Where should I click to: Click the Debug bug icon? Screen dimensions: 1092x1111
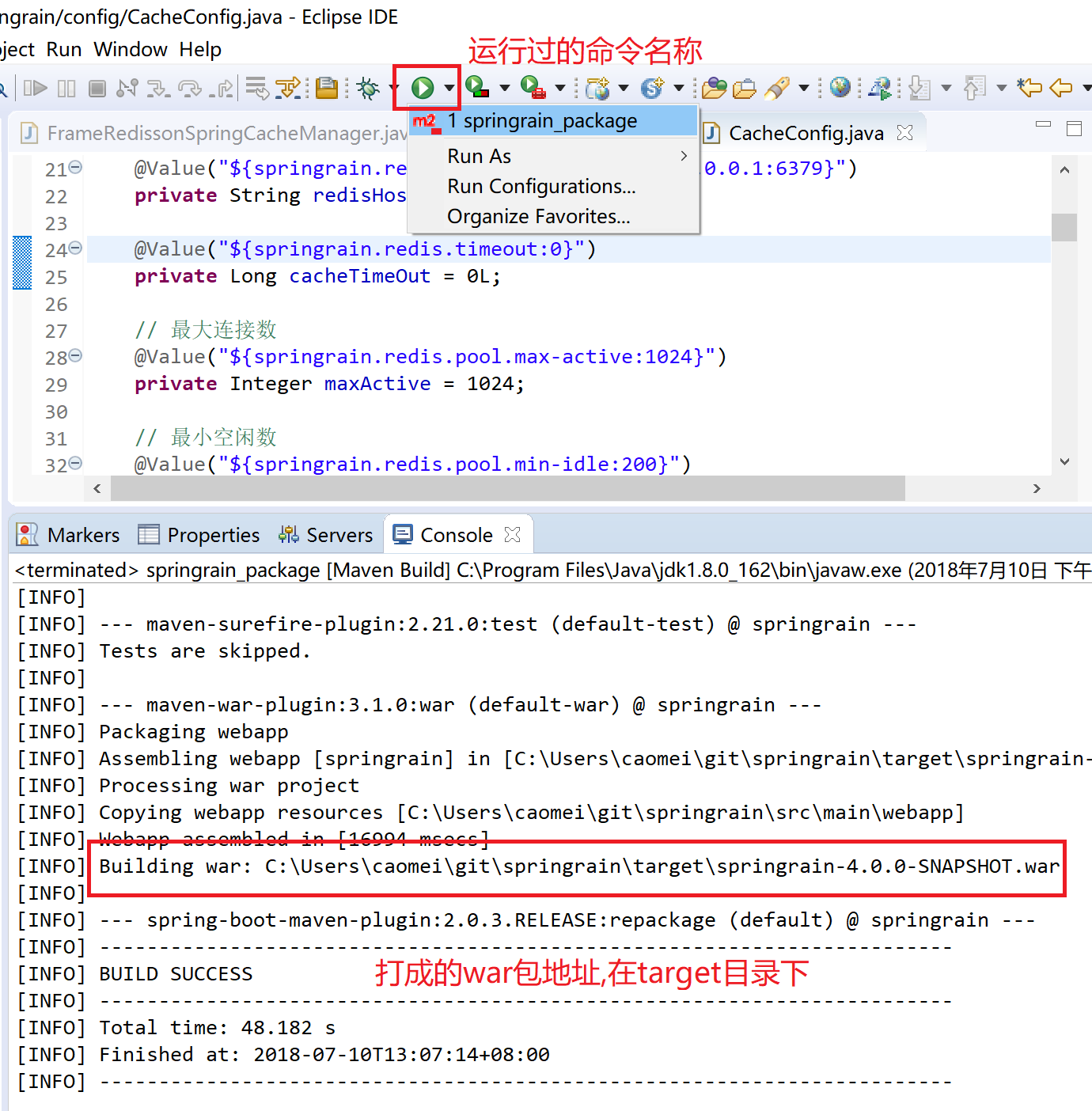[x=368, y=88]
